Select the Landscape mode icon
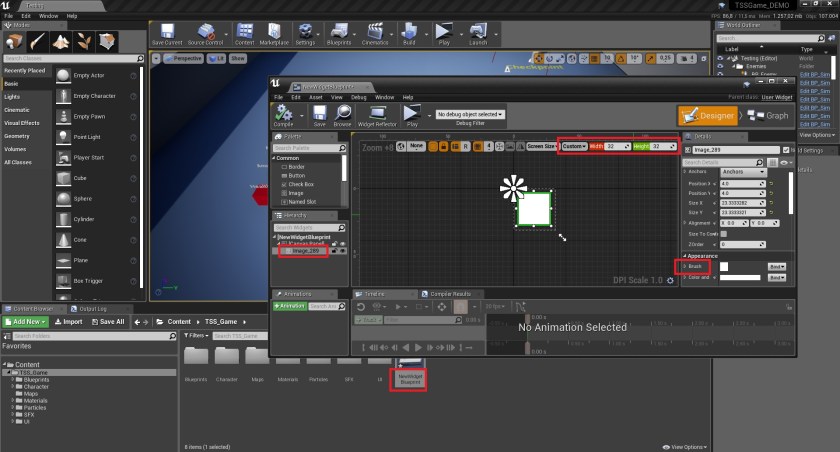The height and width of the screenshot is (452, 840). coord(61,42)
